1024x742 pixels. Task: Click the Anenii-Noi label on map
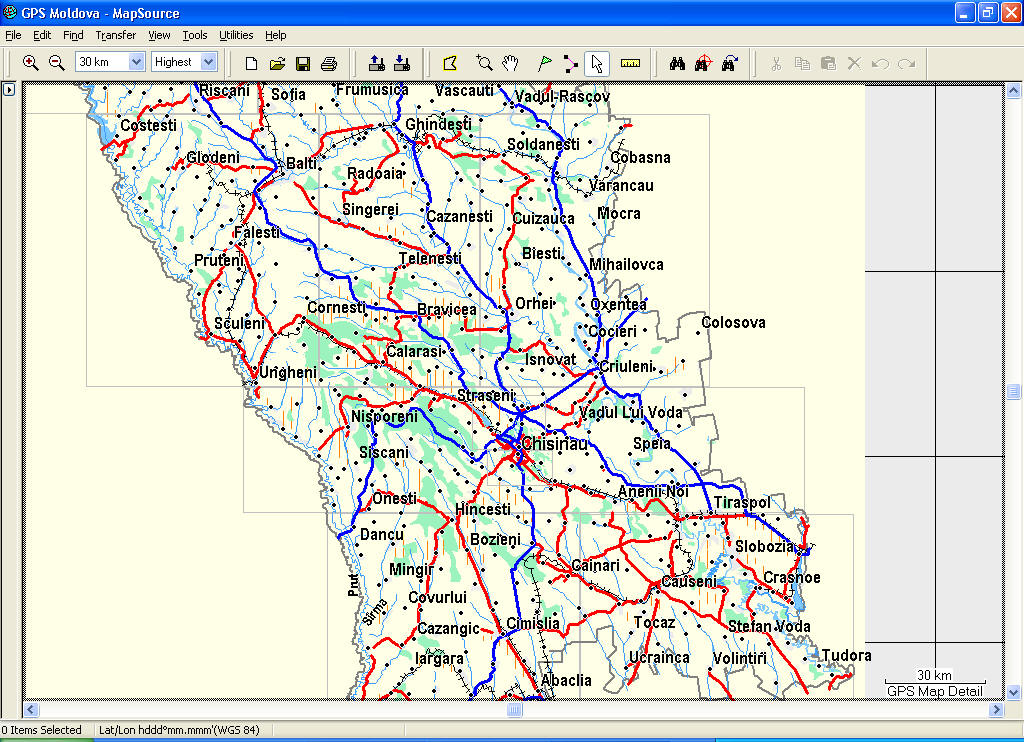tap(653, 491)
